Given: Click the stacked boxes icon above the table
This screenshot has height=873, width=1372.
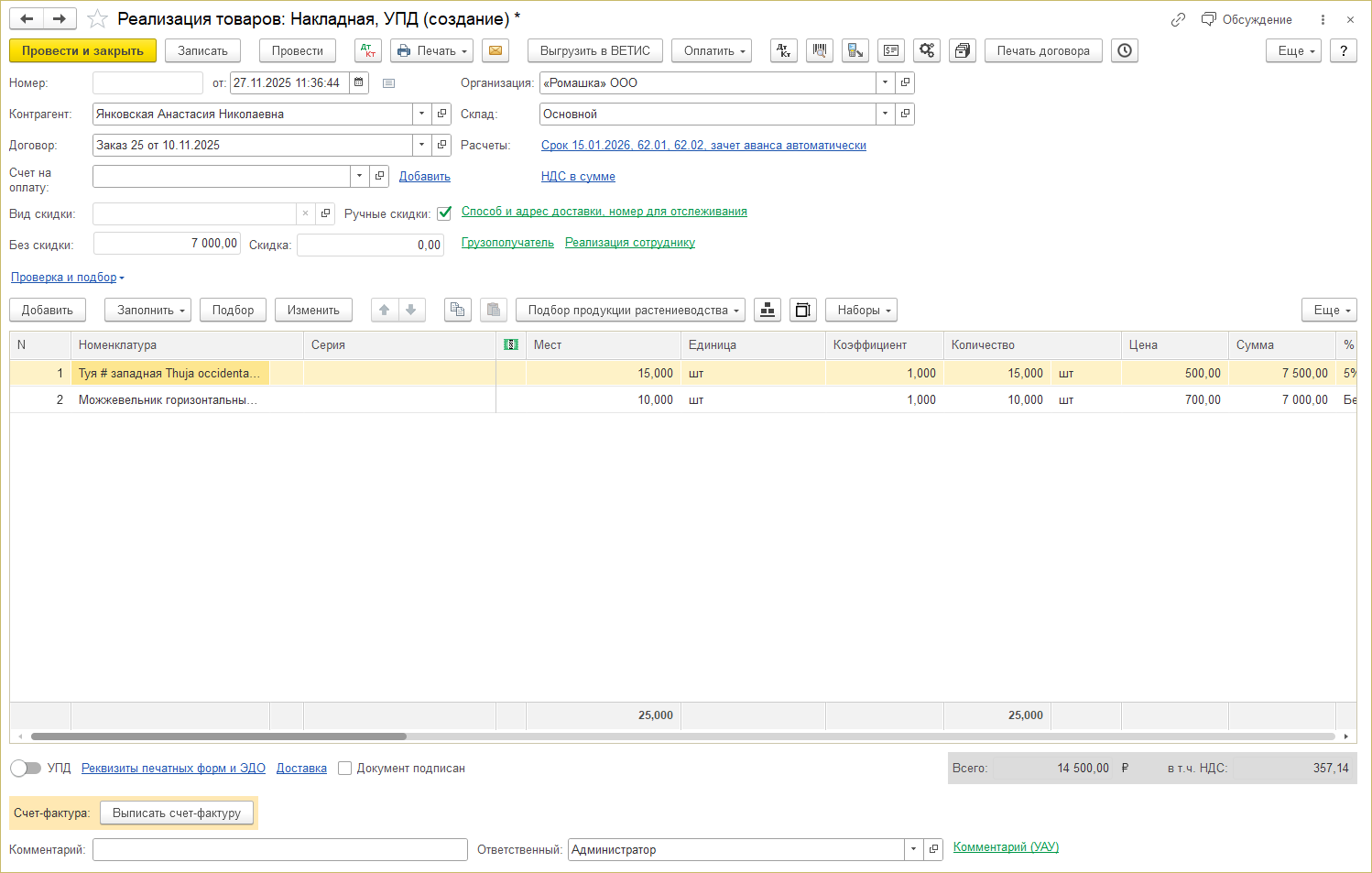Looking at the screenshot, I should tap(768, 311).
